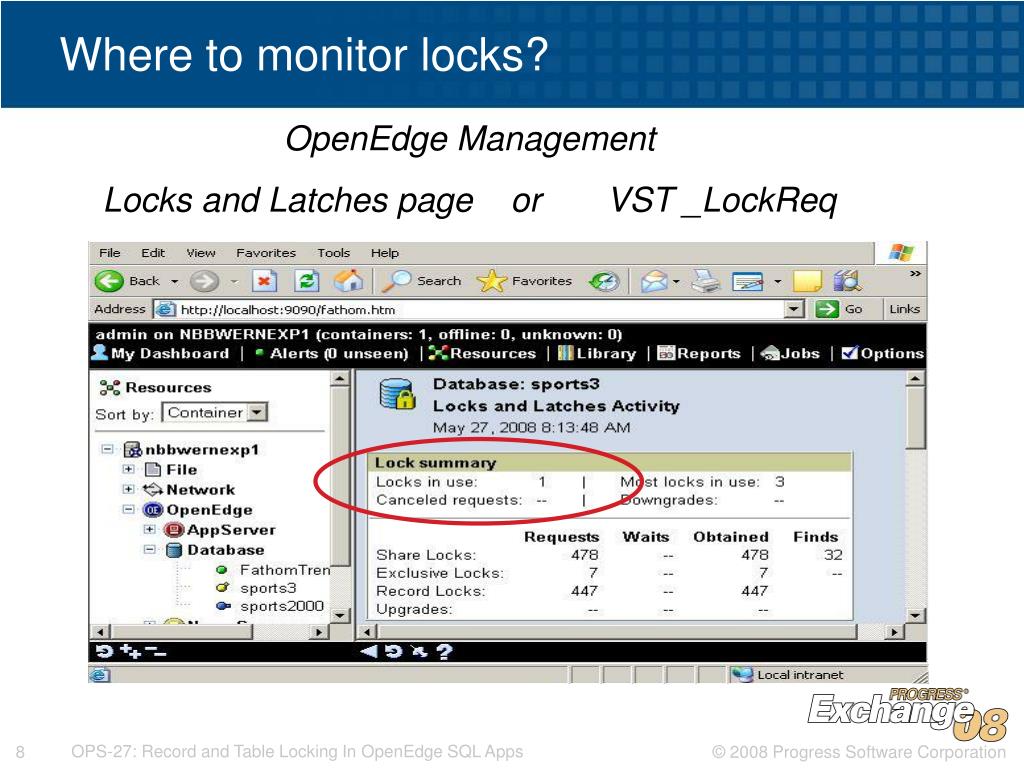The image size is (1024, 768).
Task: Expand the Network tree node
Action: [x=129, y=489]
